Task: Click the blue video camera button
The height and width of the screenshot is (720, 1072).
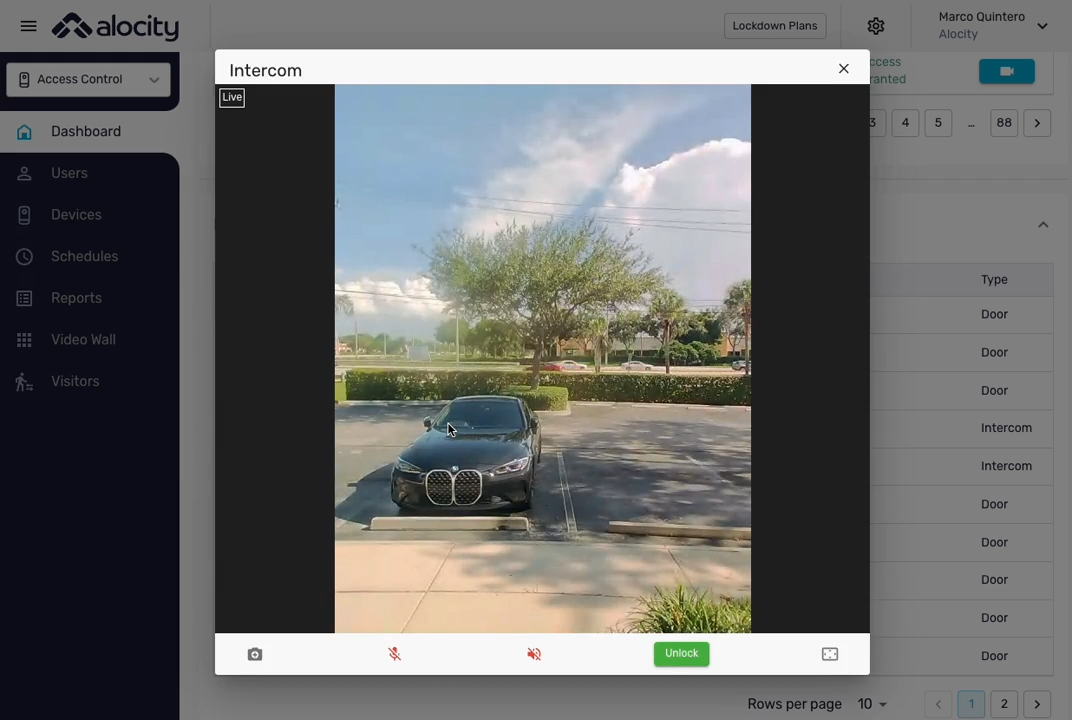Action: 1007,71
